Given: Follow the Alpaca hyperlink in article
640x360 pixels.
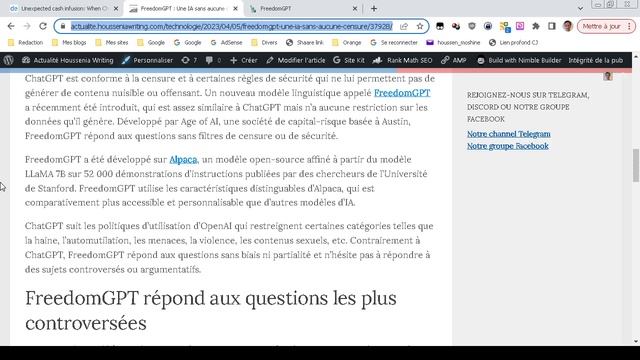Looking at the screenshot, I should pos(183,160).
